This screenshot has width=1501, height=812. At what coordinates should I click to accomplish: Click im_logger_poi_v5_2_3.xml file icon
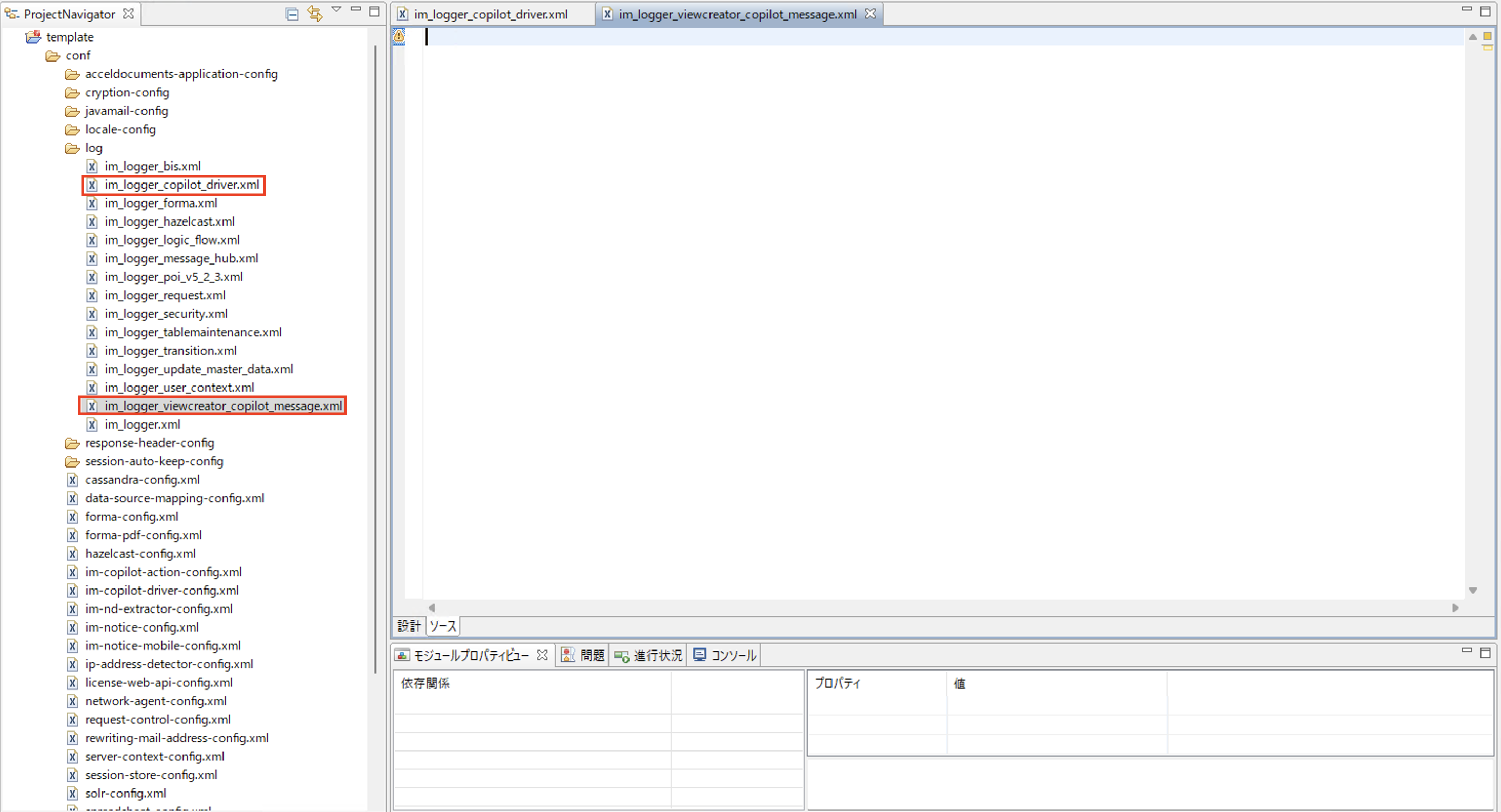pyautogui.click(x=92, y=277)
